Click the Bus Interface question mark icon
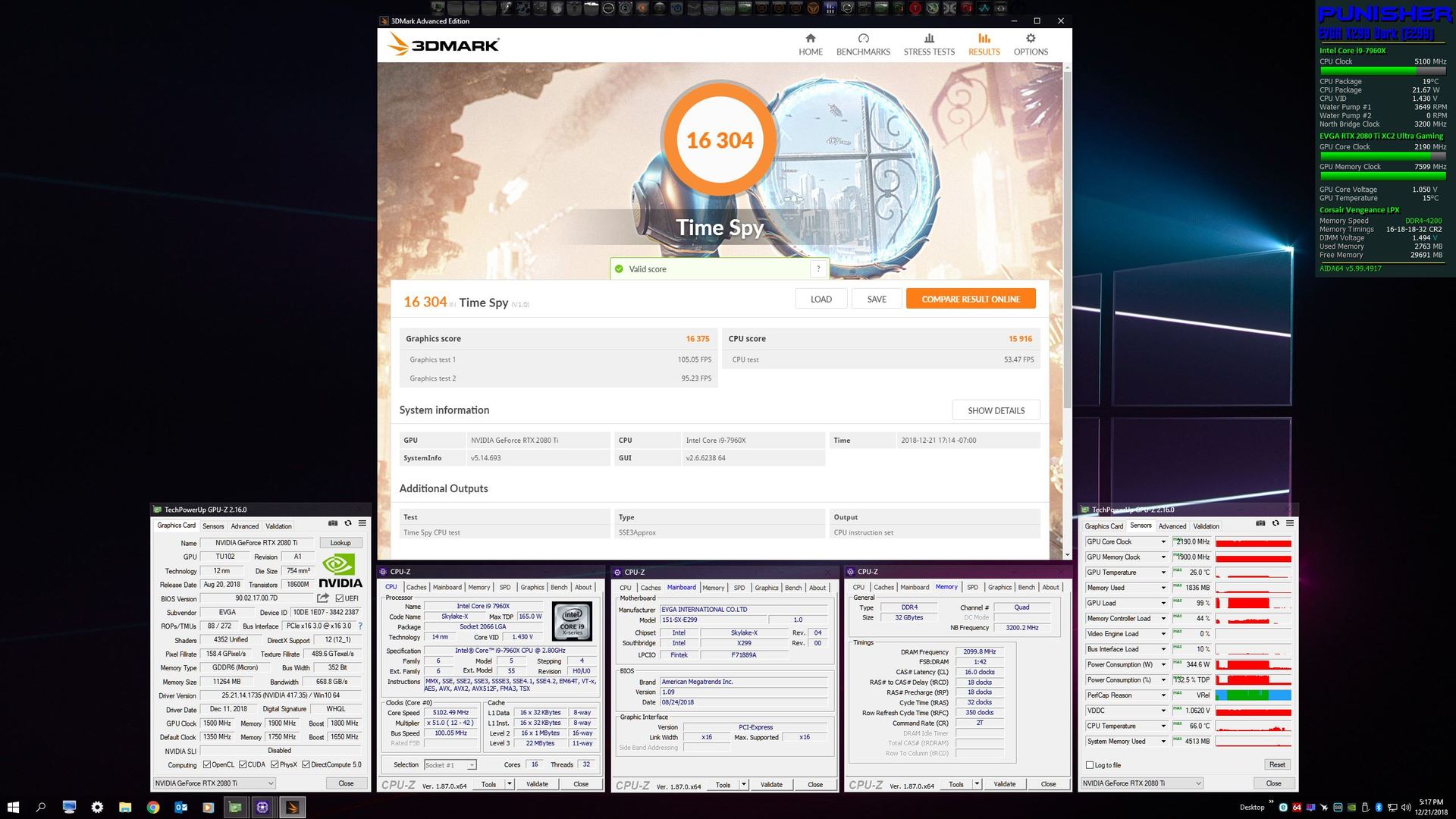 [360, 626]
